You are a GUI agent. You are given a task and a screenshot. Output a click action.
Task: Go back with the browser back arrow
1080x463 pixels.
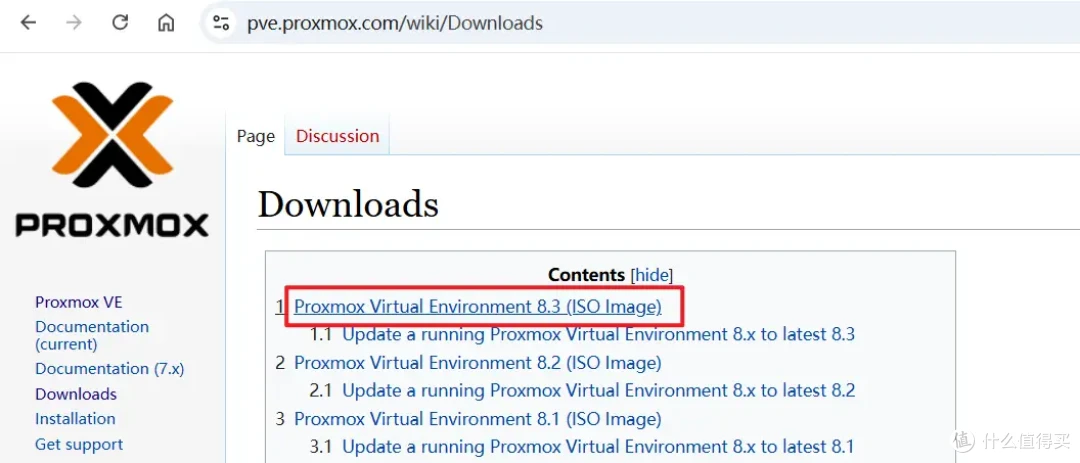pyautogui.click(x=28, y=23)
